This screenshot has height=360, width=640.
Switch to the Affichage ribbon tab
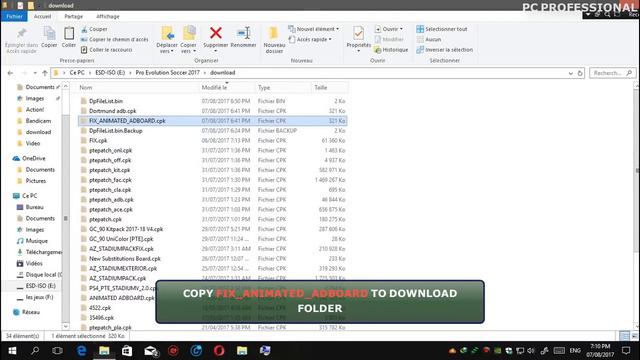(x=108, y=16)
